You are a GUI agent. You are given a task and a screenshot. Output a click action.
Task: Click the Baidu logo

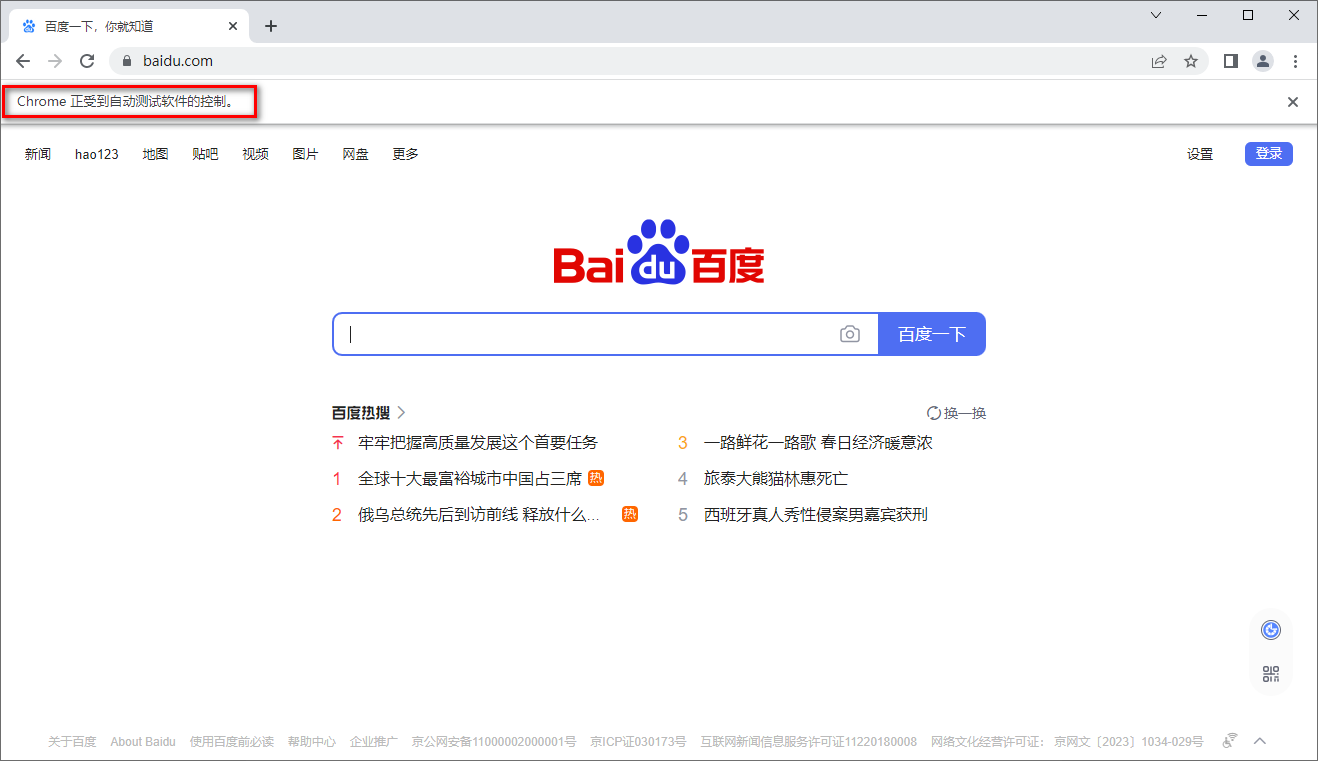(x=659, y=252)
